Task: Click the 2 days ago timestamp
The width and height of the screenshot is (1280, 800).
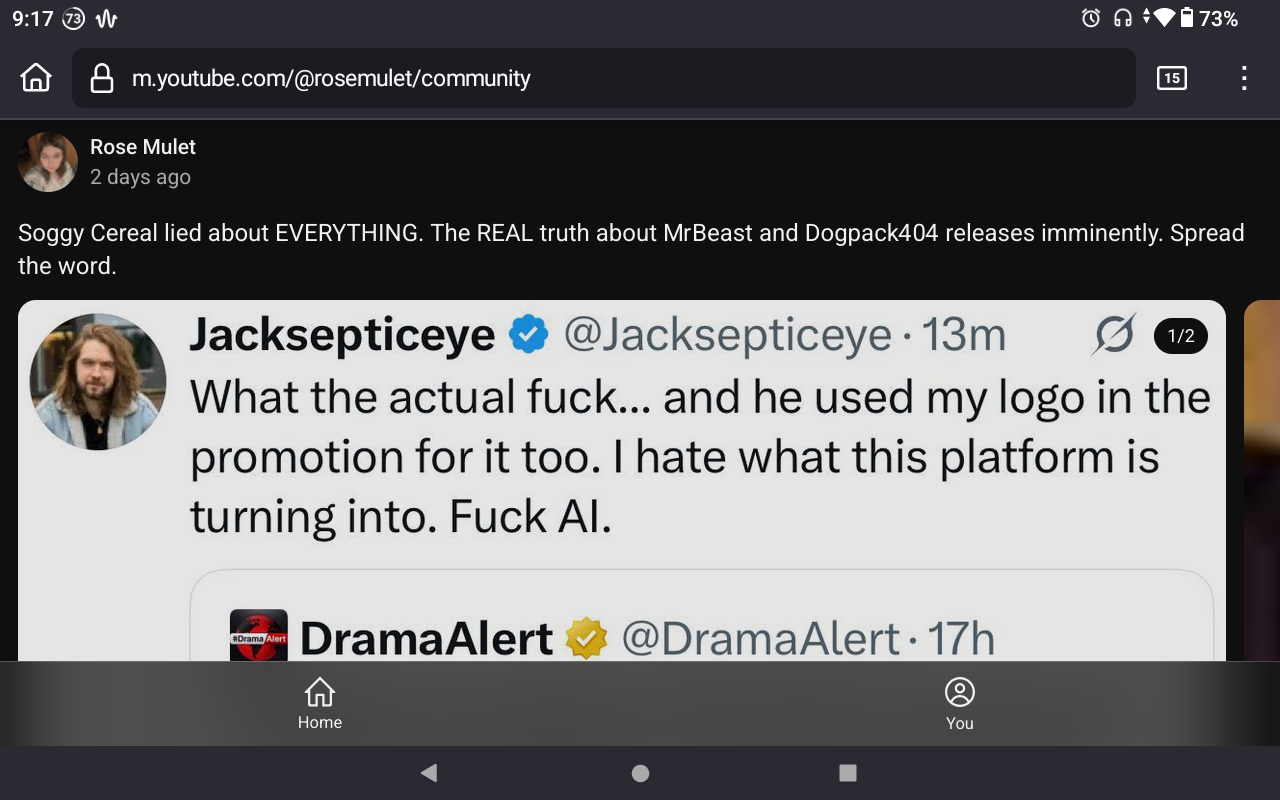Action: 140,177
